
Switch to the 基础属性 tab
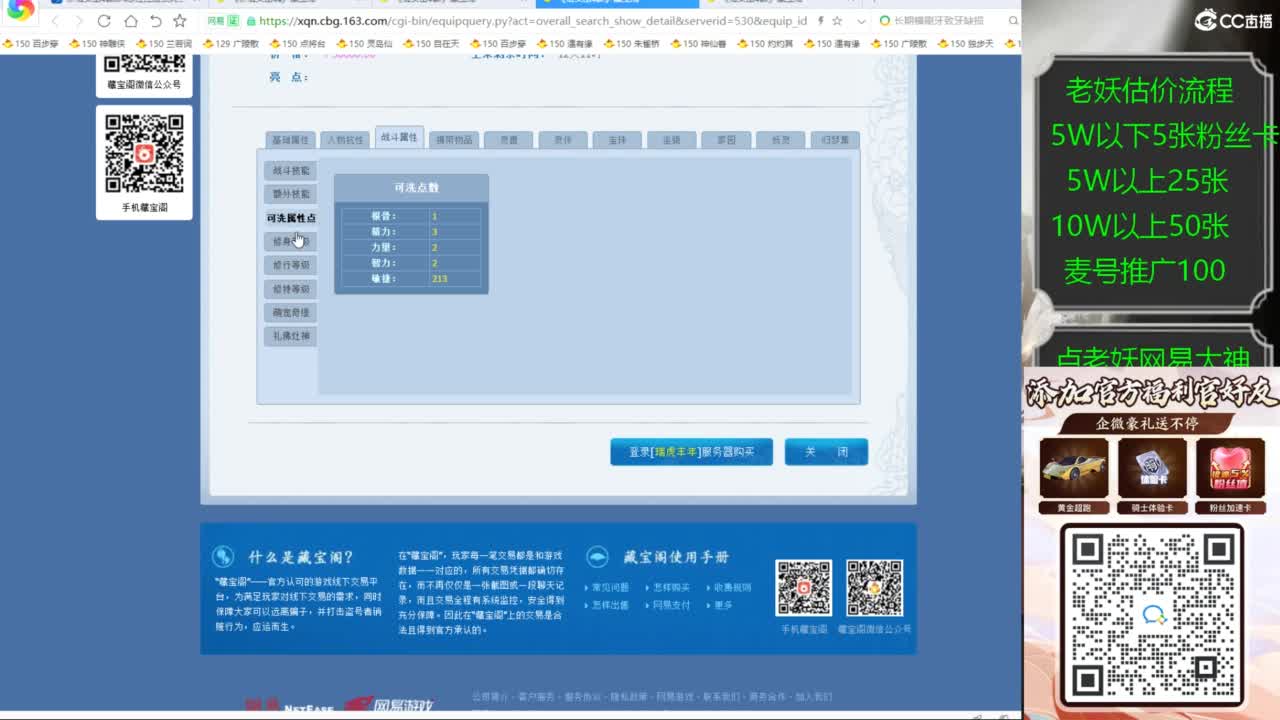click(291, 140)
